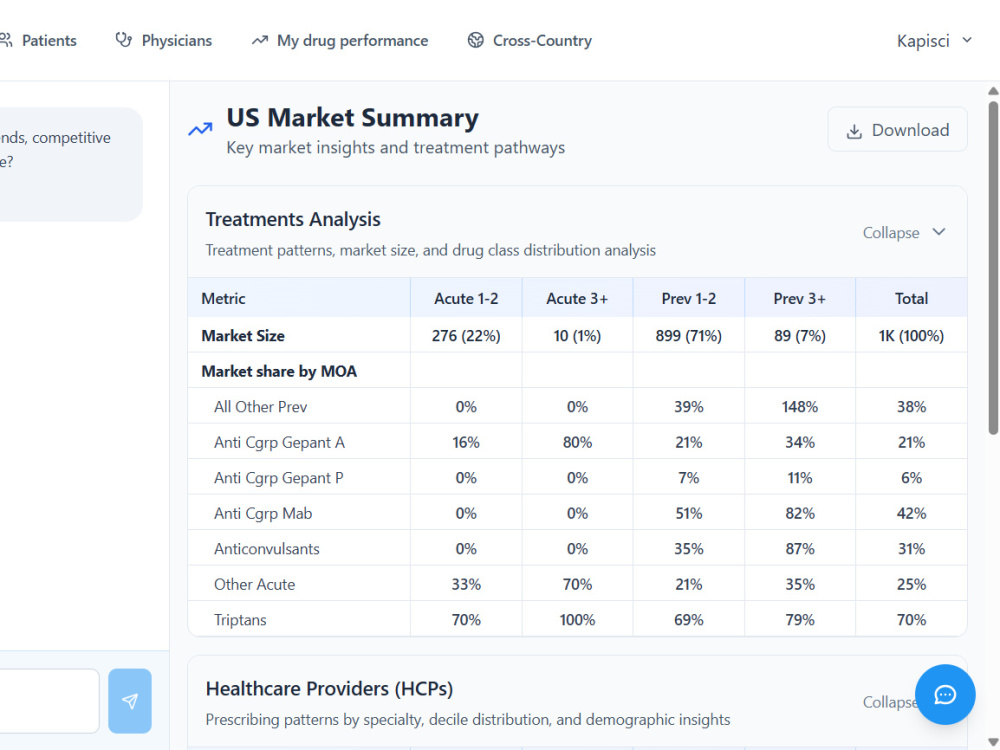Image resolution: width=1000 pixels, height=750 pixels.
Task: Select the Cross-Country nav item
Action: point(530,40)
